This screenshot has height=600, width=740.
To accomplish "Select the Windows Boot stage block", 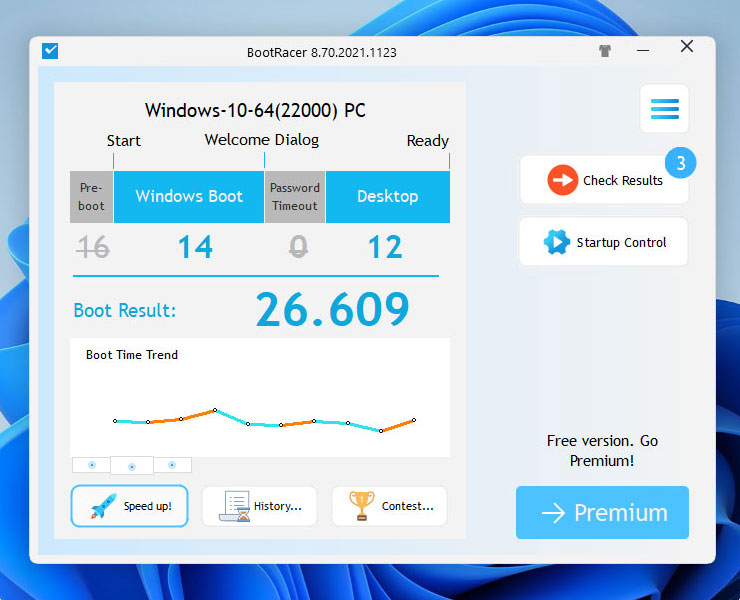I will tap(189, 197).
